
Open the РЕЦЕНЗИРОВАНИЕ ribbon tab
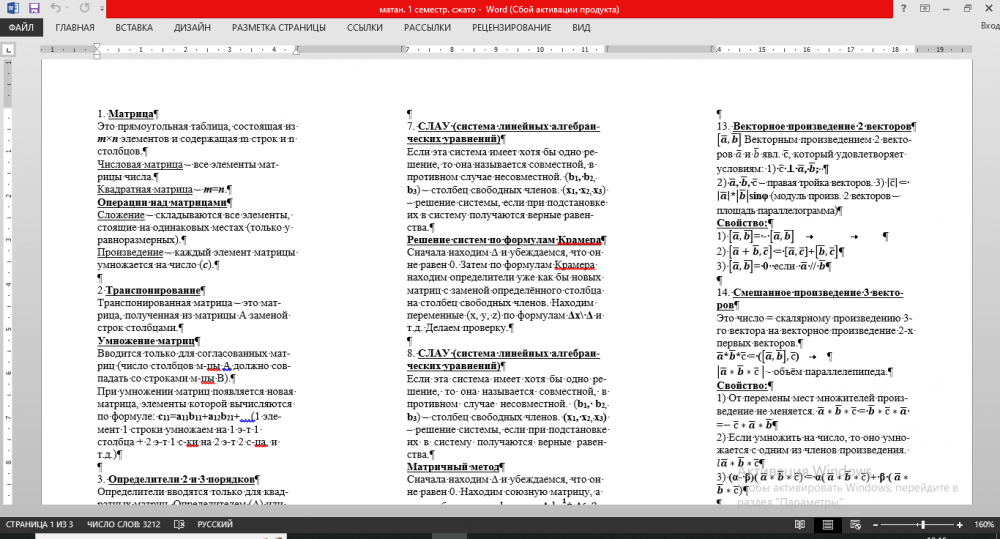(x=511, y=27)
